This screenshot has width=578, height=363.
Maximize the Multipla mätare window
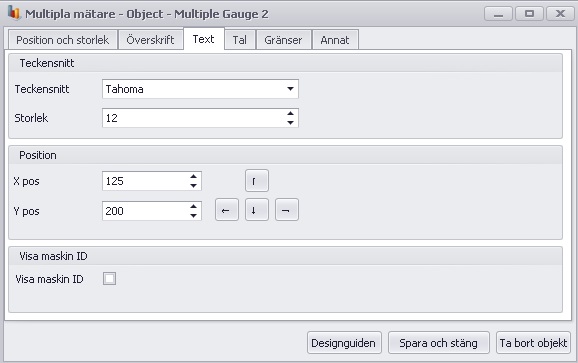[529, 14]
